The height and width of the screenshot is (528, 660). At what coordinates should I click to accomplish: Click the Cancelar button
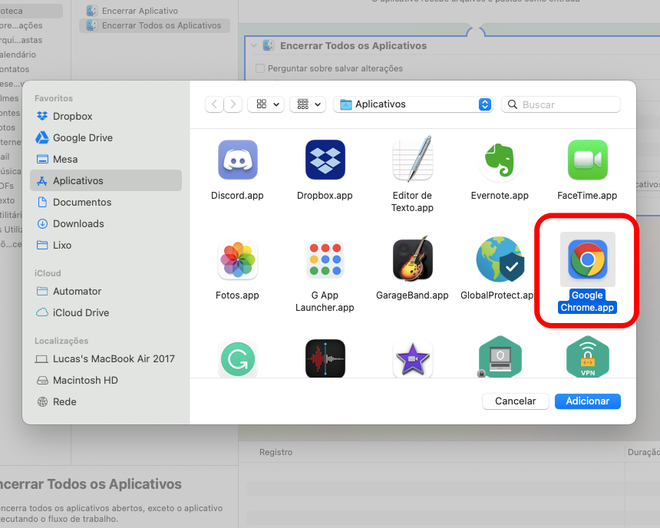[515, 401]
